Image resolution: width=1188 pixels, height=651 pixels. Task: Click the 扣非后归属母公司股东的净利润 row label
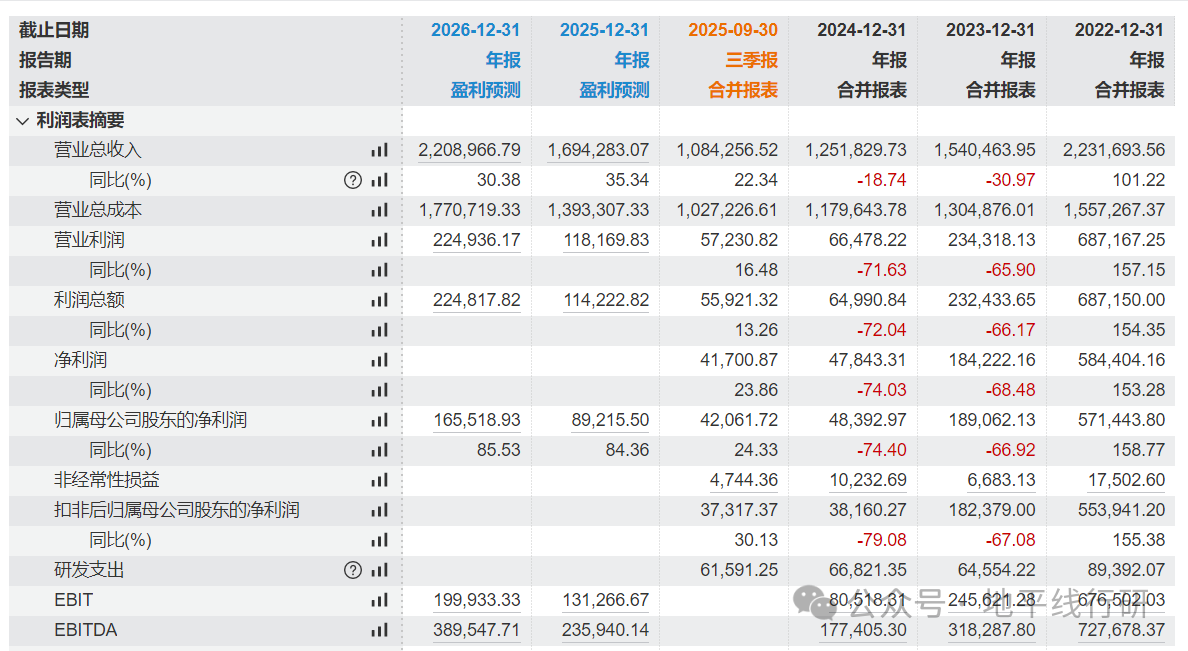pos(176,510)
